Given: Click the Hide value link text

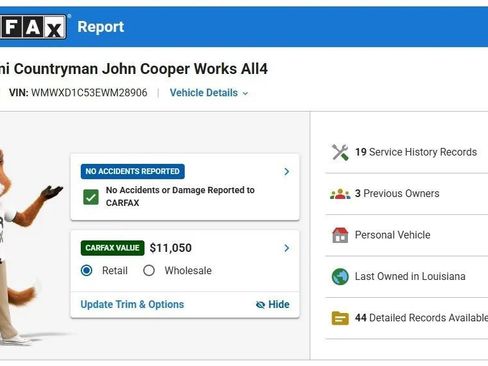Looking at the screenshot, I should coord(279,304).
